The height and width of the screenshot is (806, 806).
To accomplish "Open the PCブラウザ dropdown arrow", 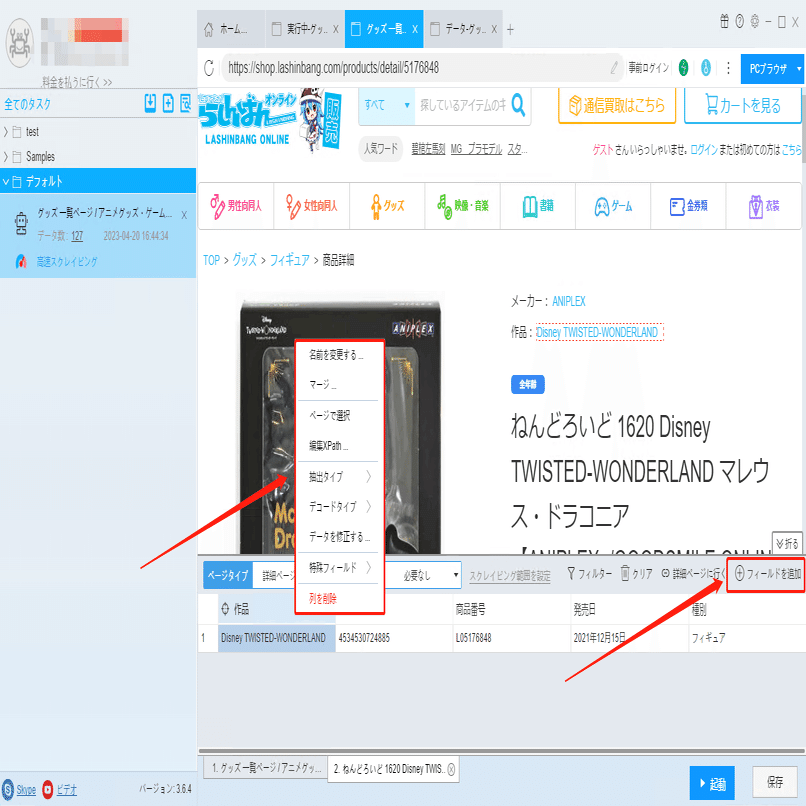I will [798, 68].
